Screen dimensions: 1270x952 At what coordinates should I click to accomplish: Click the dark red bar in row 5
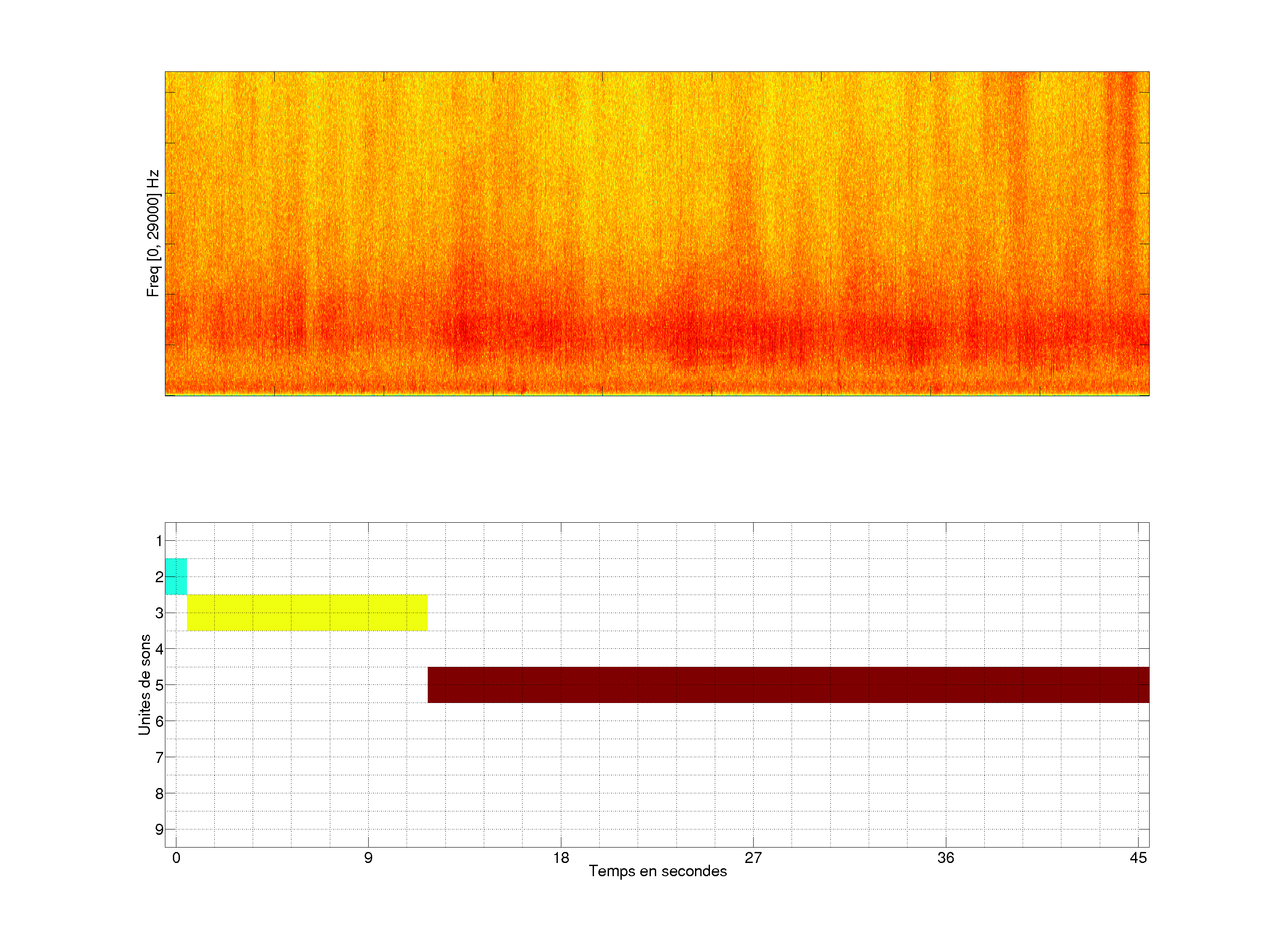coord(788,684)
